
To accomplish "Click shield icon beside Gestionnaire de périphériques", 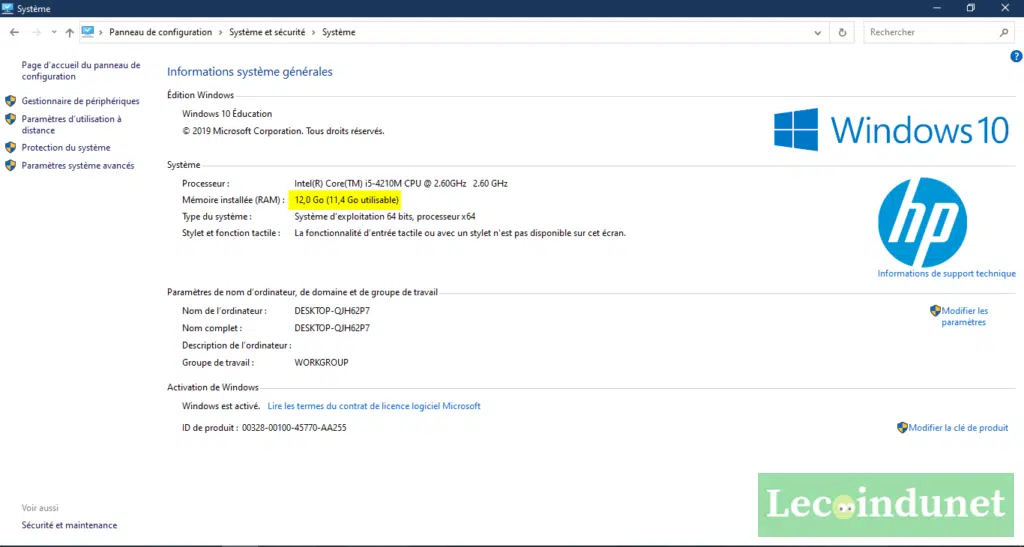I will point(10,101).
